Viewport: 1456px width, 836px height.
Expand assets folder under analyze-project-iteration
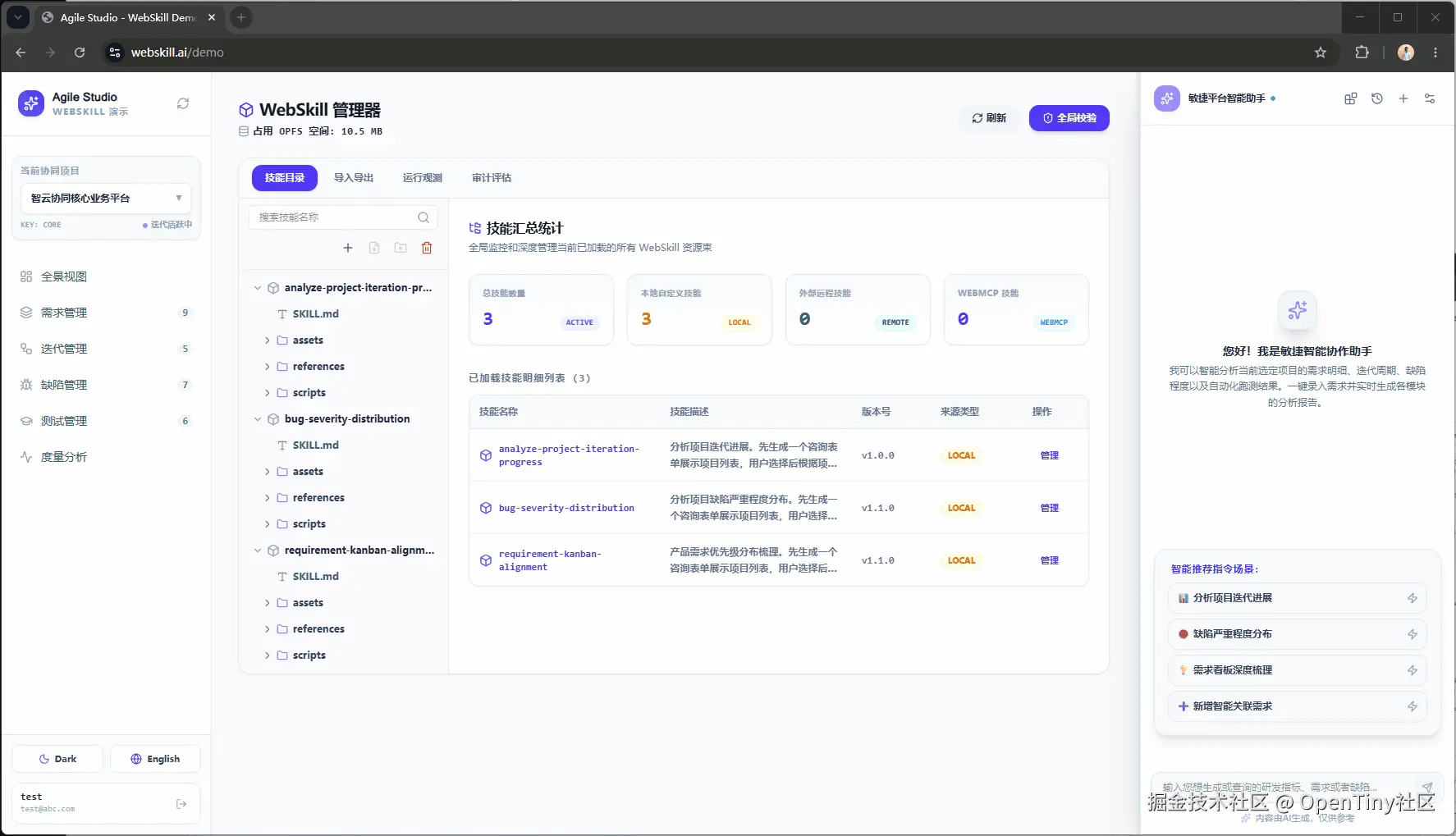[x=268, y=340]
